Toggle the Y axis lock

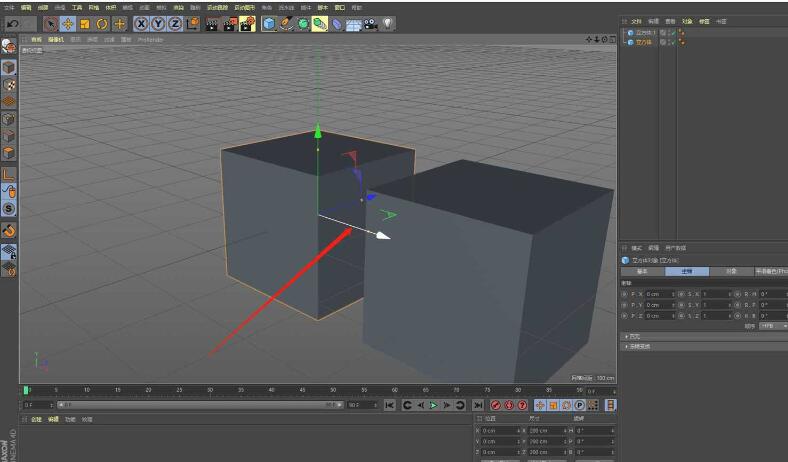(158, 23)
